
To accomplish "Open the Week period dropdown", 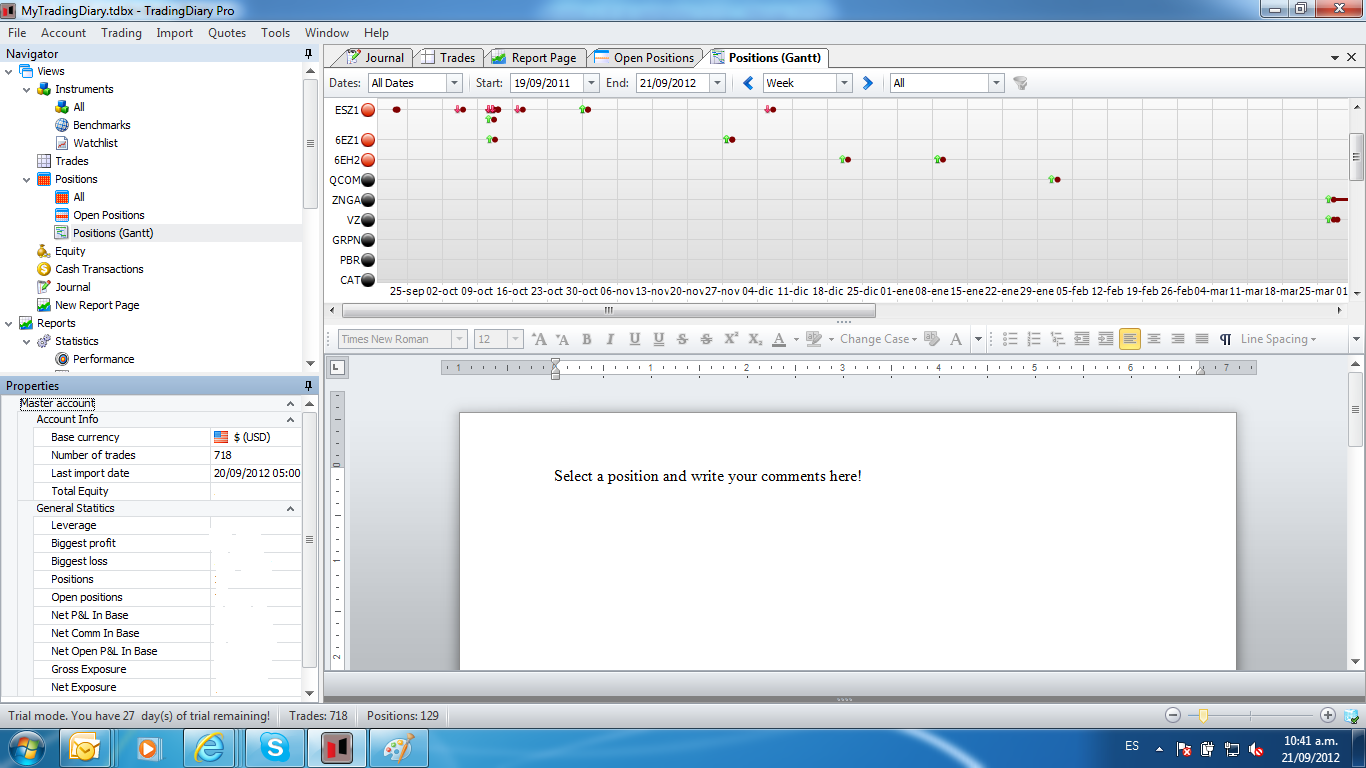I will point(844,83).
